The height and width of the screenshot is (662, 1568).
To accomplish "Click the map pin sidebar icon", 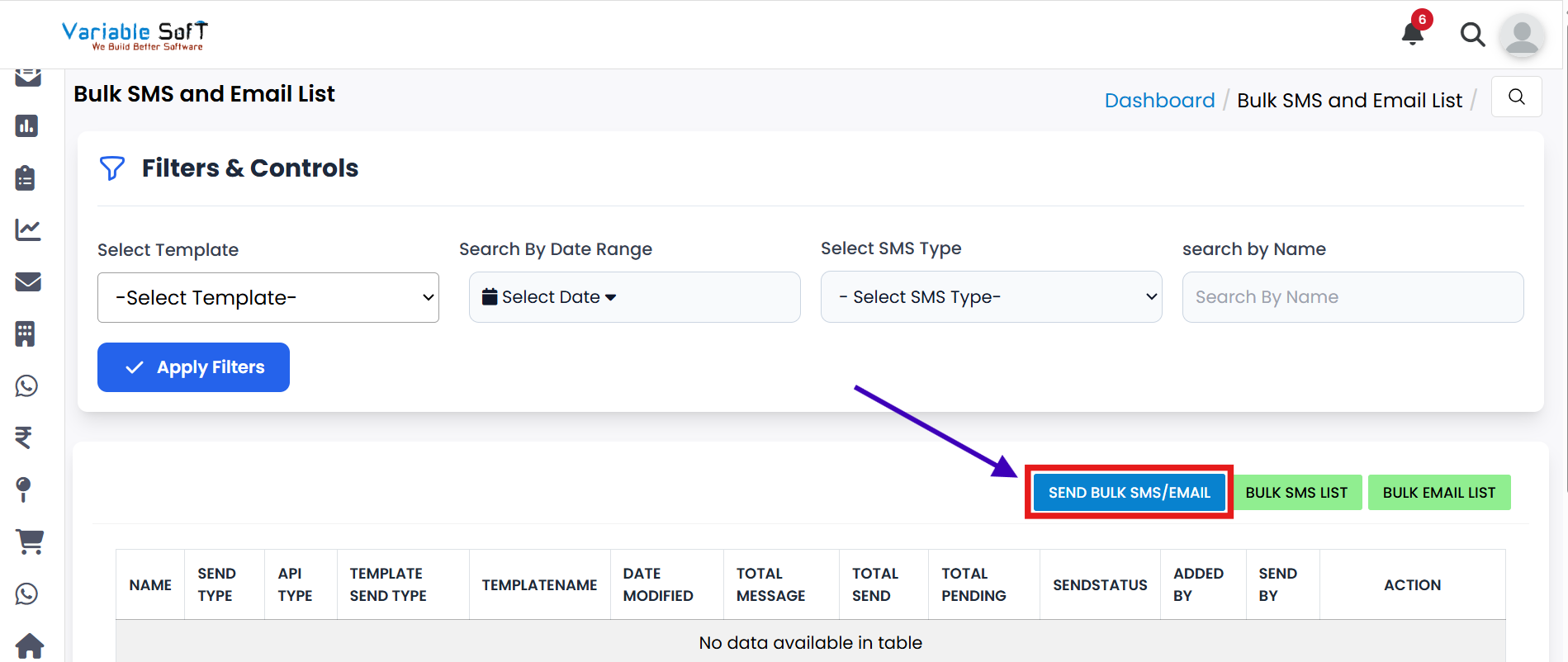I will tap(24, 489).
